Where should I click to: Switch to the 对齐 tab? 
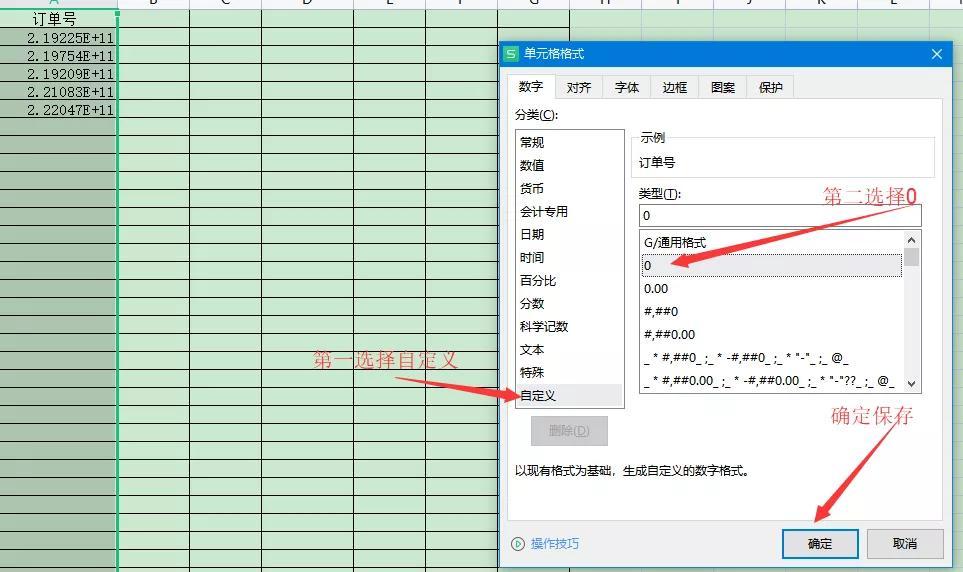(x=579, y=87)
